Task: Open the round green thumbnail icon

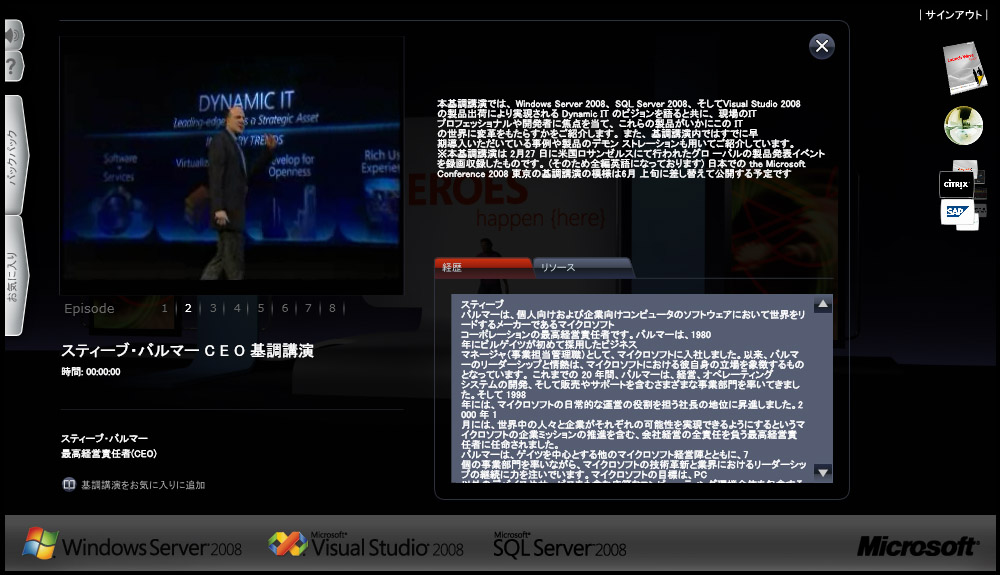Action: coord(963,126)
